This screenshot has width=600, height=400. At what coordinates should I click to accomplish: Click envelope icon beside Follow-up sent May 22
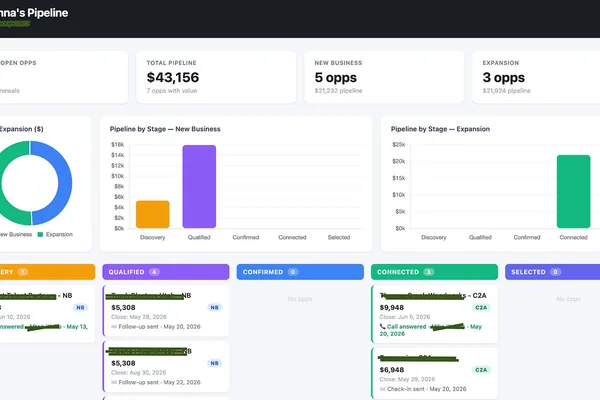pyautogui.click(x=114, y=382)
